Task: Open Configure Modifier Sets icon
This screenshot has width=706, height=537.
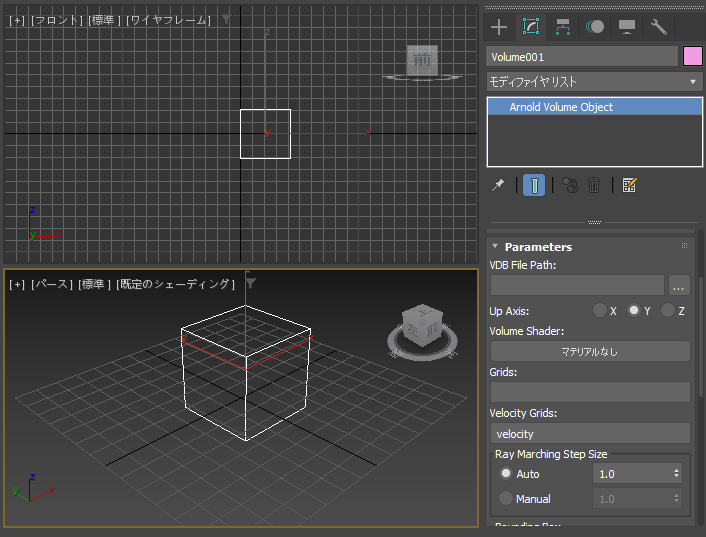Action: tap(629, 185)
